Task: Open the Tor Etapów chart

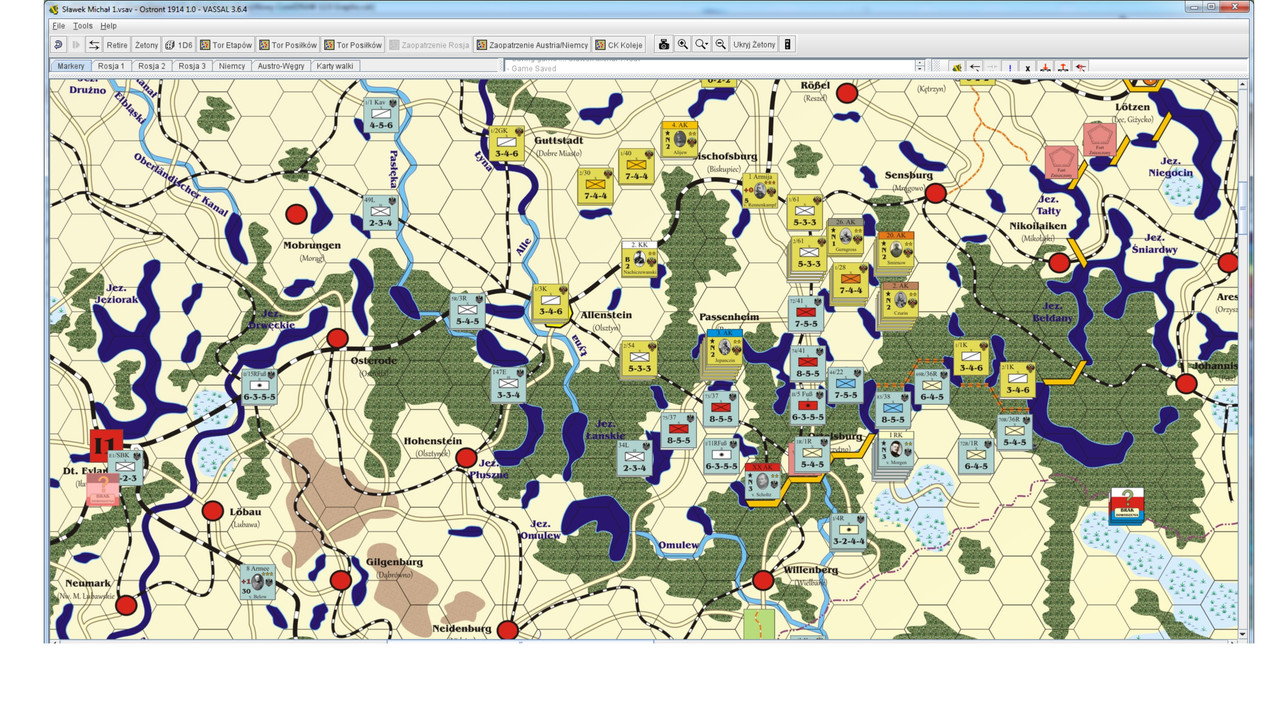Action: [x=226, y=45]
